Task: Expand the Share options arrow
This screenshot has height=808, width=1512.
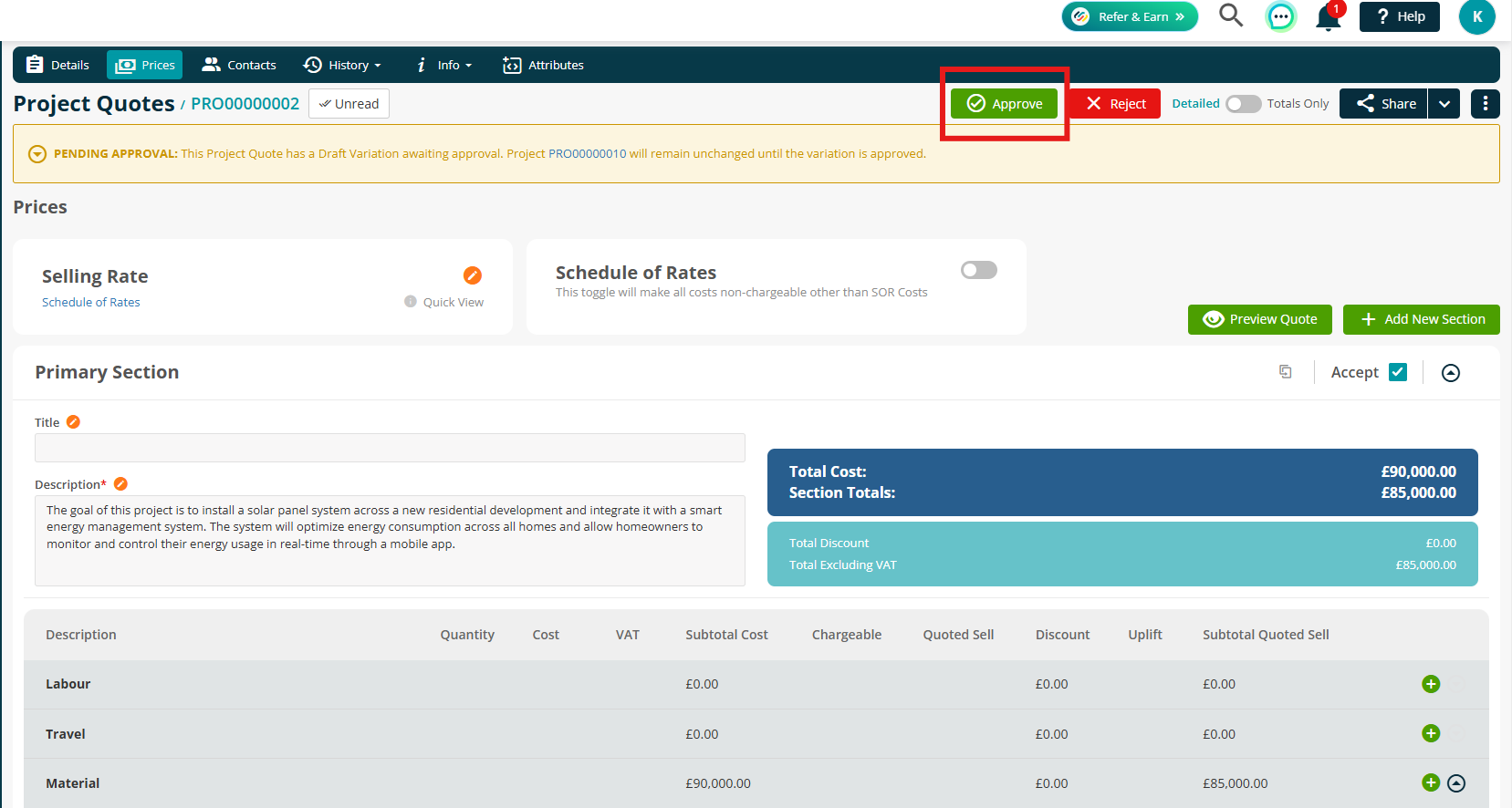Action: click(x=1444, y=104)
